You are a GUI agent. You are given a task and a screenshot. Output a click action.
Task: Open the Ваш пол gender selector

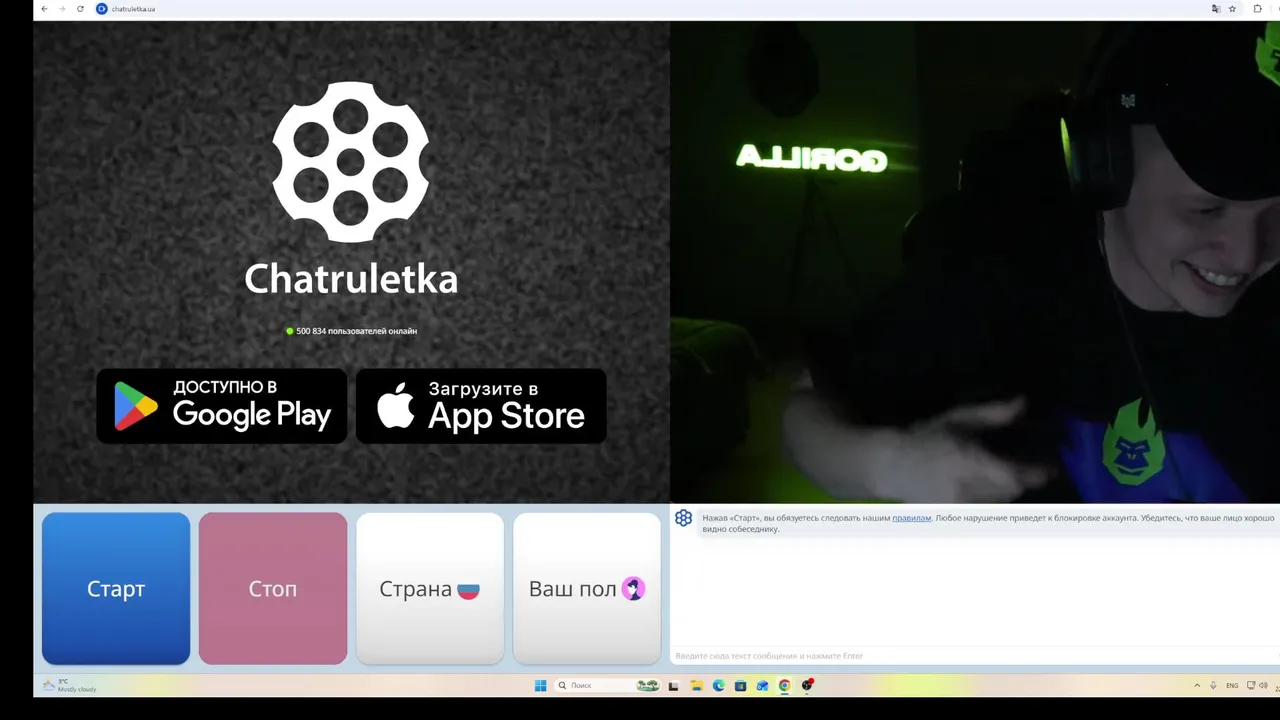(587, 588)
